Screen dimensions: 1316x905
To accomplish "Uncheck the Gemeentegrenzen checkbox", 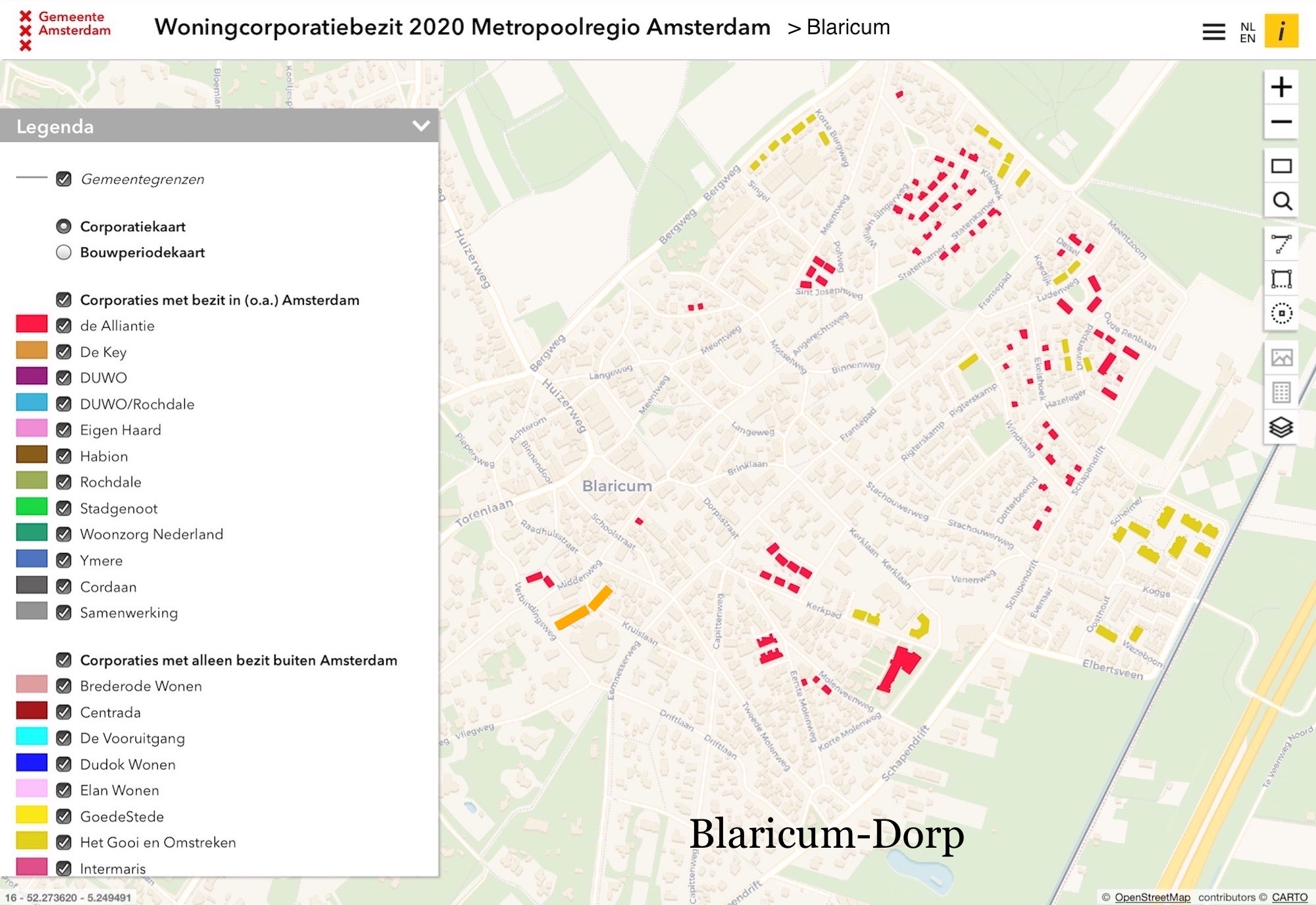I will pos(64,179).
